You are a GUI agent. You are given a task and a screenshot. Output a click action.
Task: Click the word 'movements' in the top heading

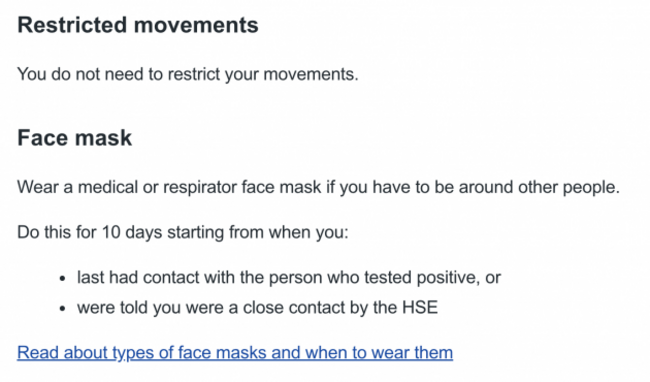point(196,25)
